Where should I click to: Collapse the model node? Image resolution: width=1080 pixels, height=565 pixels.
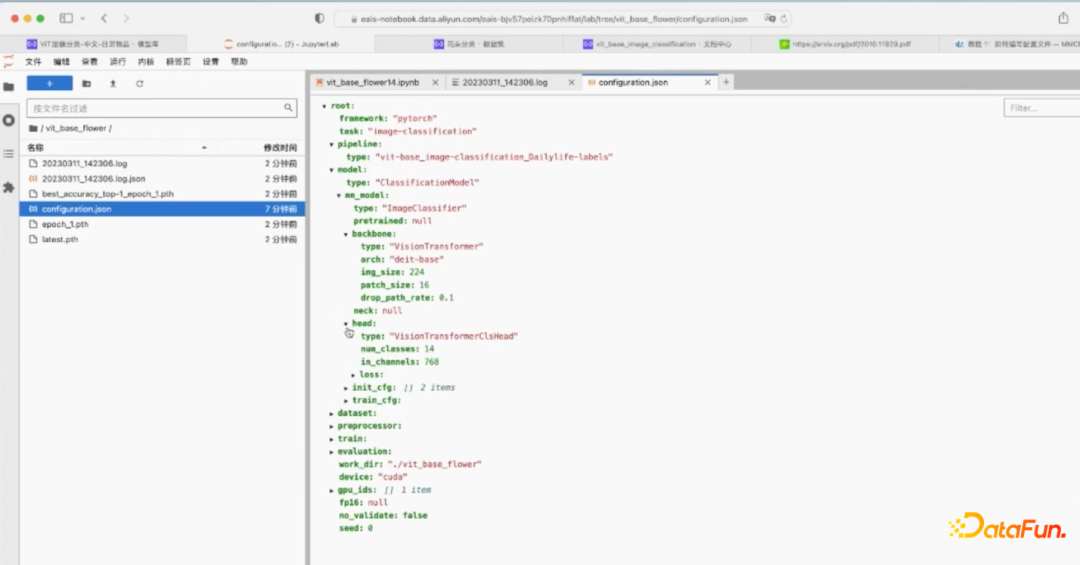click(331, 170)
